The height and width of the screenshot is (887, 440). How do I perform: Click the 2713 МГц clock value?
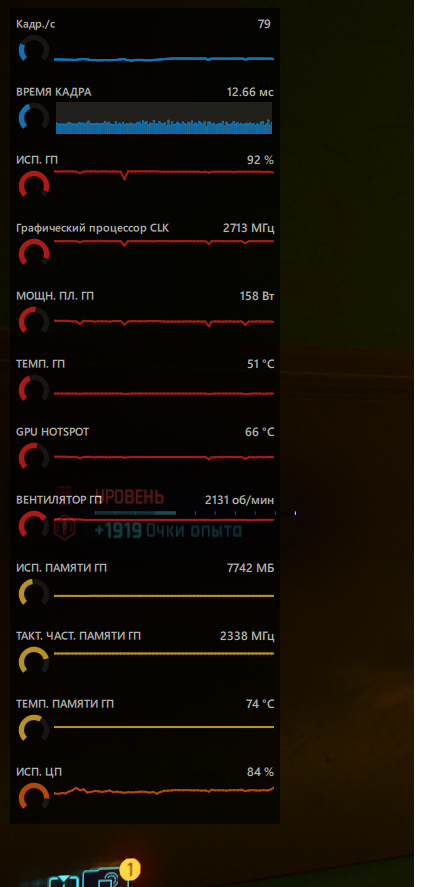pos(249,228)
